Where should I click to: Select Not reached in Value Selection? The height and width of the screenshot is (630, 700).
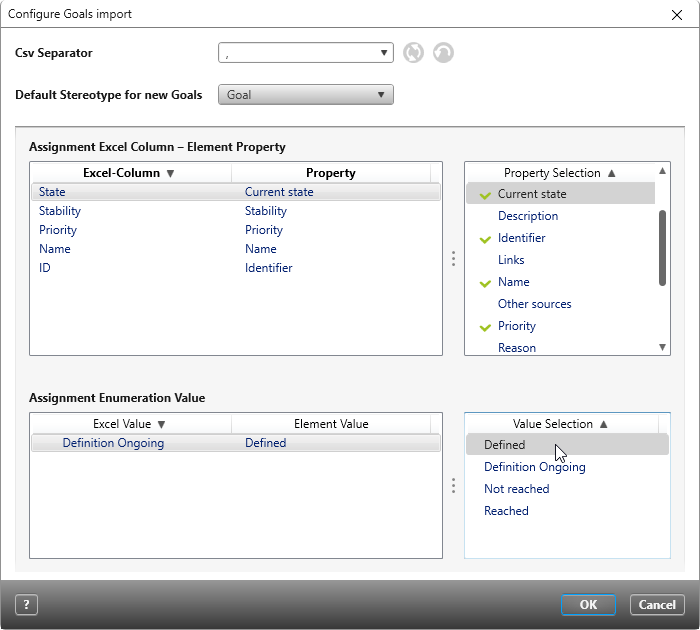[x=516, y=489]
